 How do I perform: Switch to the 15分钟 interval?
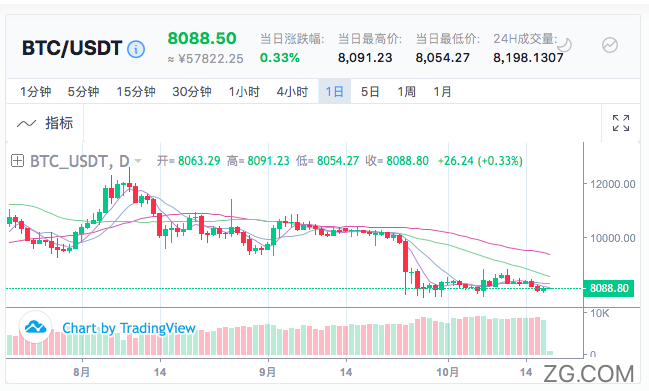pos(136,91)
